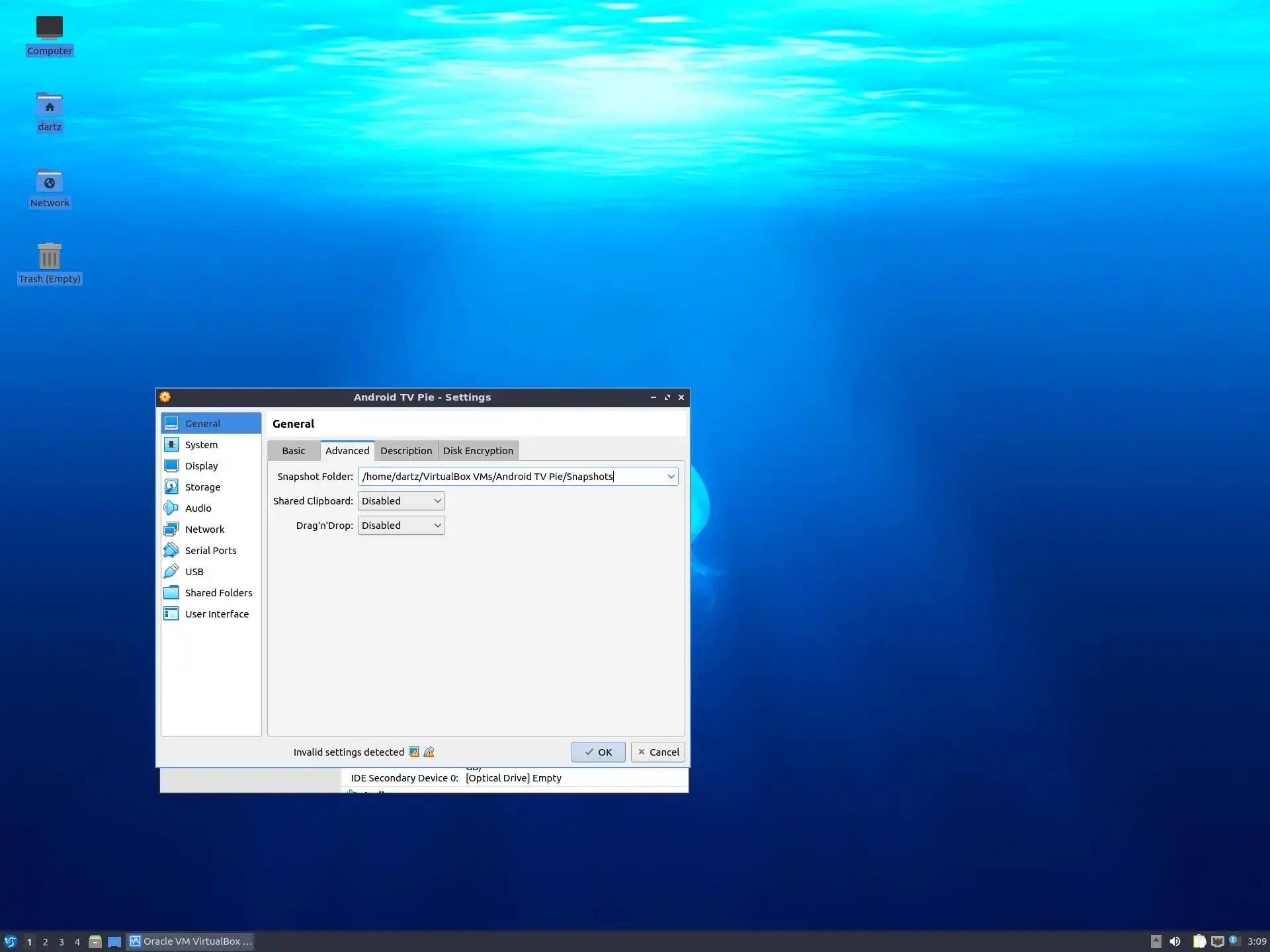Select Serial Ports in sidebar
1270x952 pixels.
tap(210, 551)
